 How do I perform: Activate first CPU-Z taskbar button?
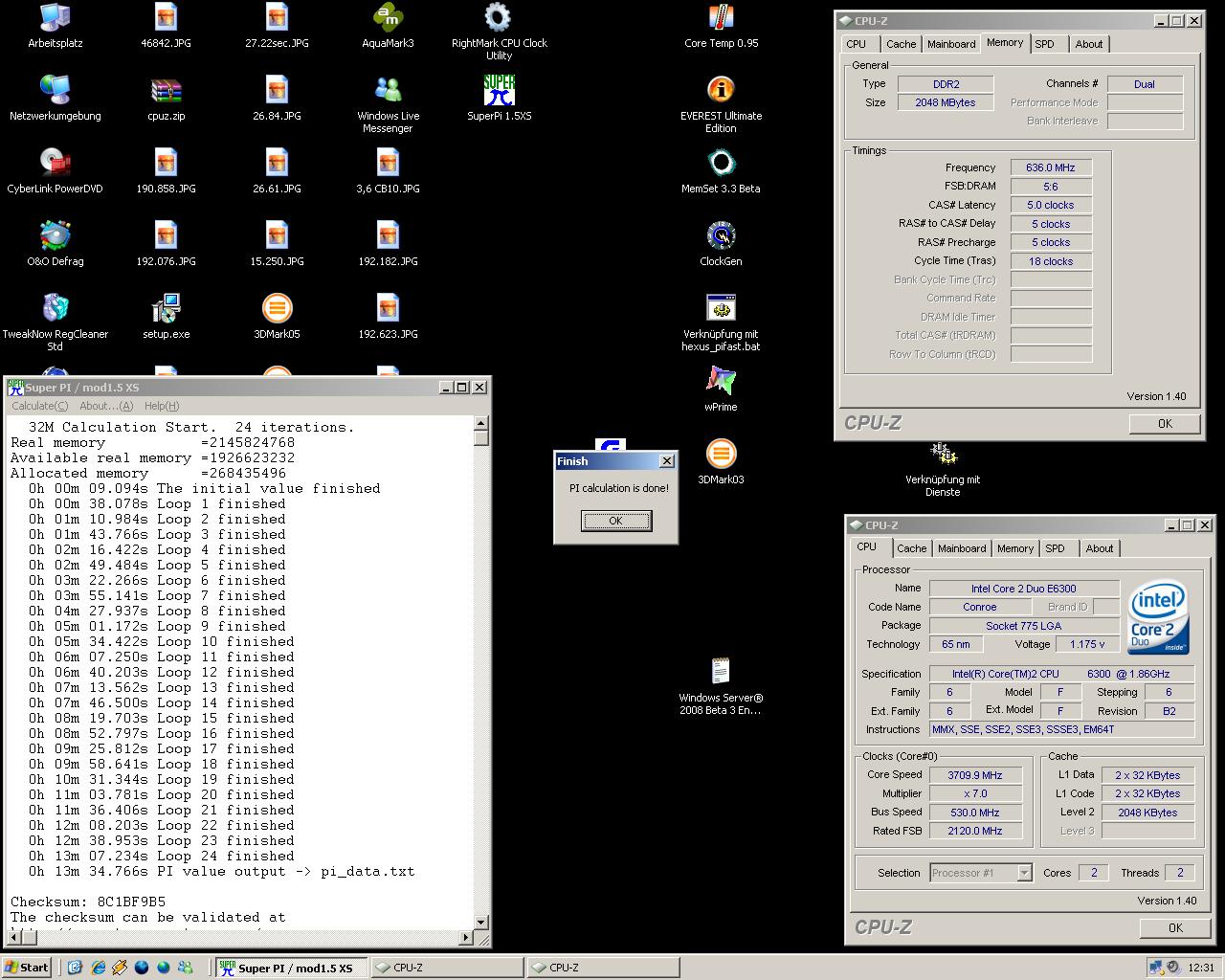click(x=446, y=968)
